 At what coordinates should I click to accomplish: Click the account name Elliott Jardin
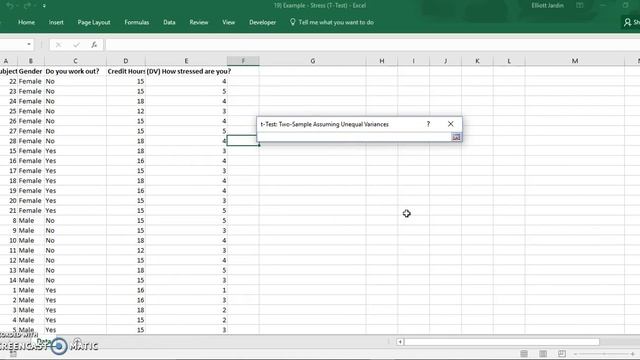[547, 6]
